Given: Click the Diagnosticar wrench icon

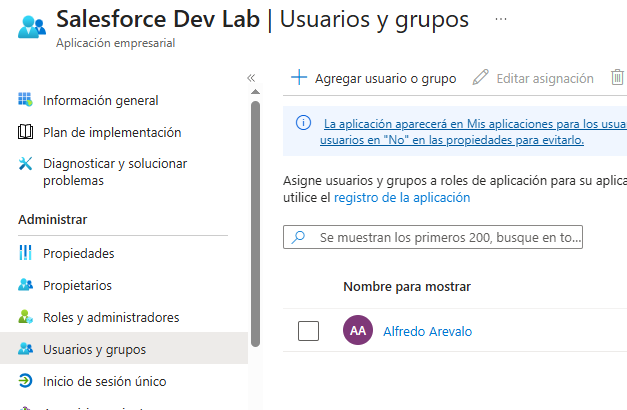Looking at the screenshot, I should click(25, 163).
